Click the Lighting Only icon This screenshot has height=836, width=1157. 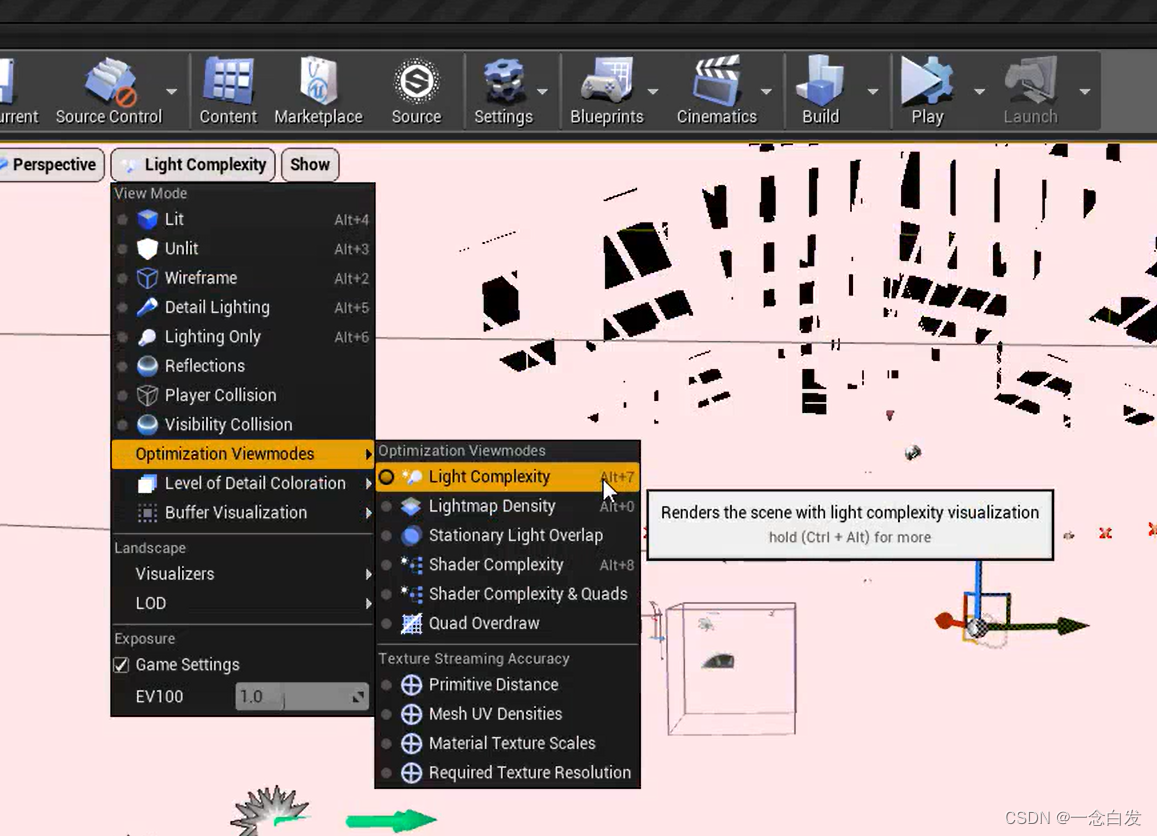click(x=148, y=336)
